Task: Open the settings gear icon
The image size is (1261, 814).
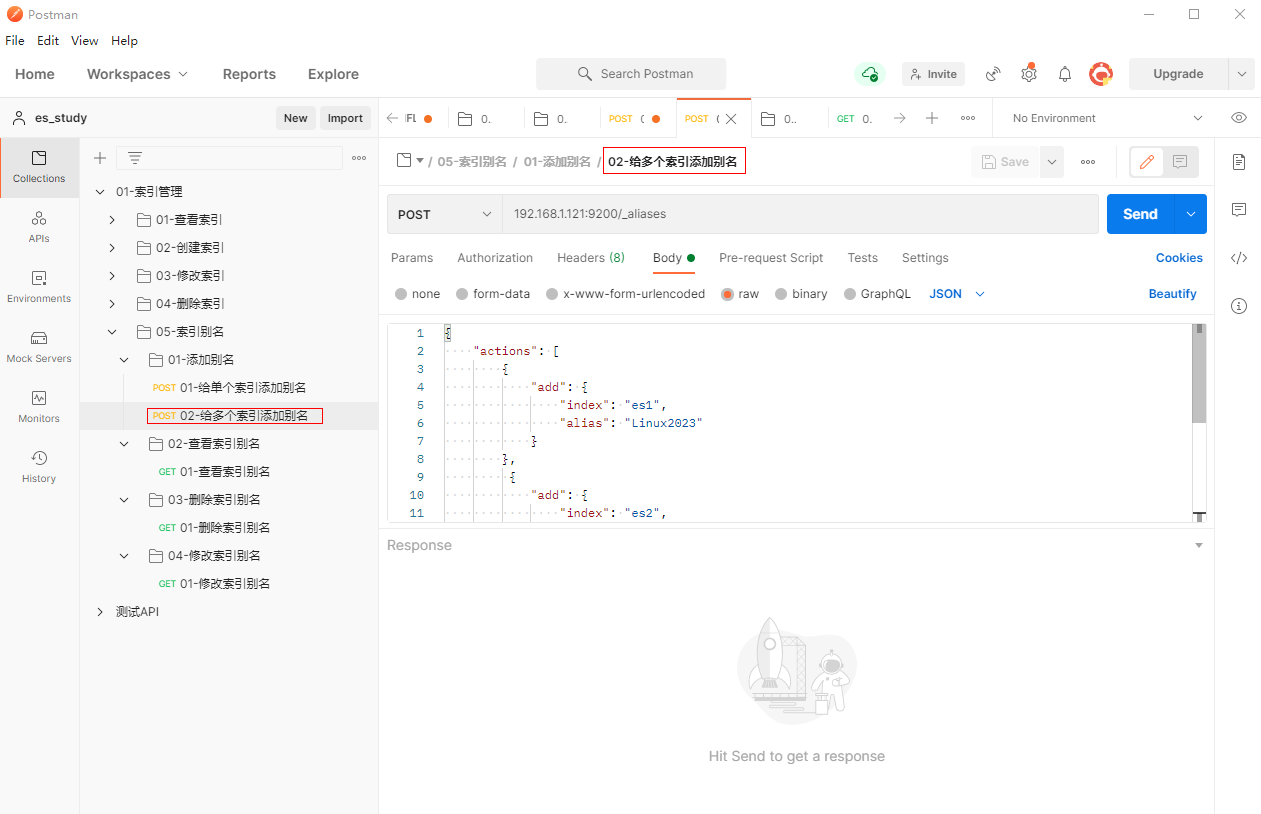Action: [1029, 74]
